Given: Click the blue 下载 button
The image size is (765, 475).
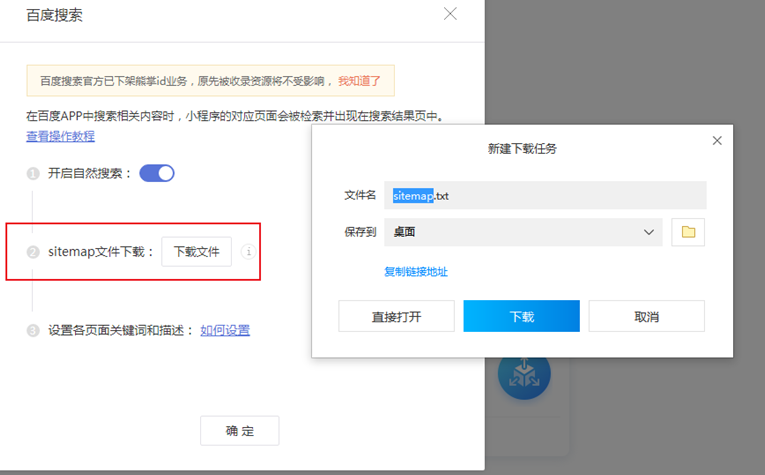Looking at the screenshot, I should click(x=522, y=317).
